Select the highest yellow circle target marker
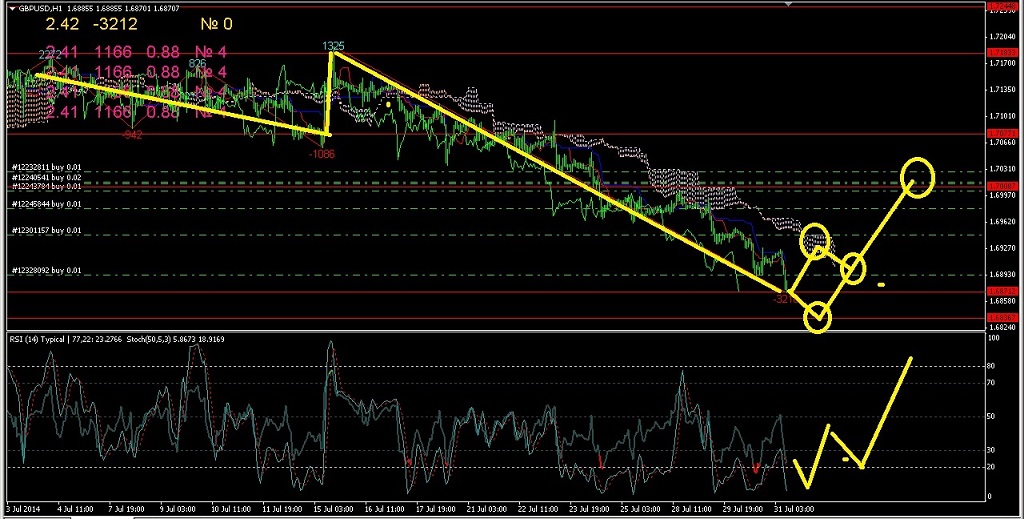This screenshot has height=519, width=1024. (x=917, y=177)
